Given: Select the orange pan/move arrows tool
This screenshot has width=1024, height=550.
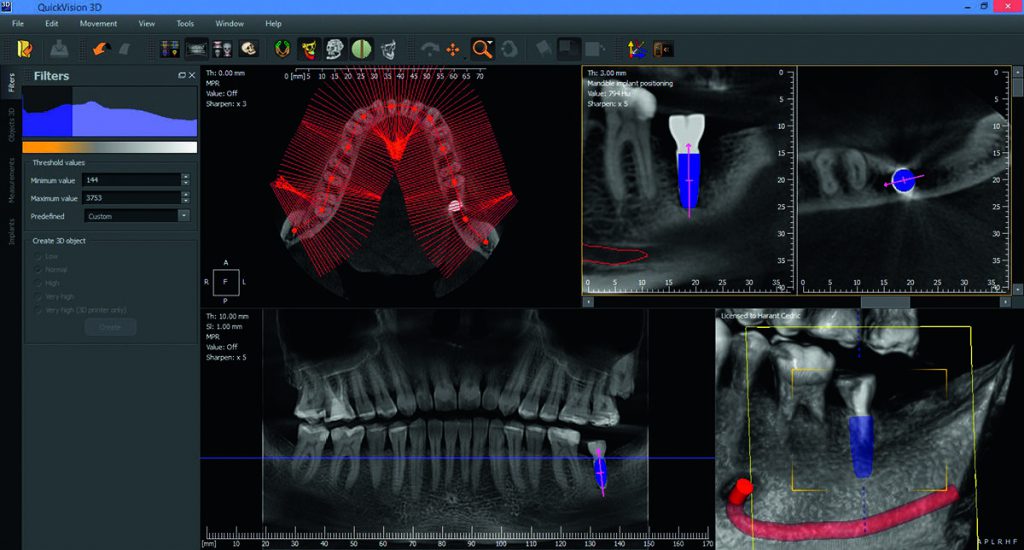Looking at the screenshot, I should point(453,48).
